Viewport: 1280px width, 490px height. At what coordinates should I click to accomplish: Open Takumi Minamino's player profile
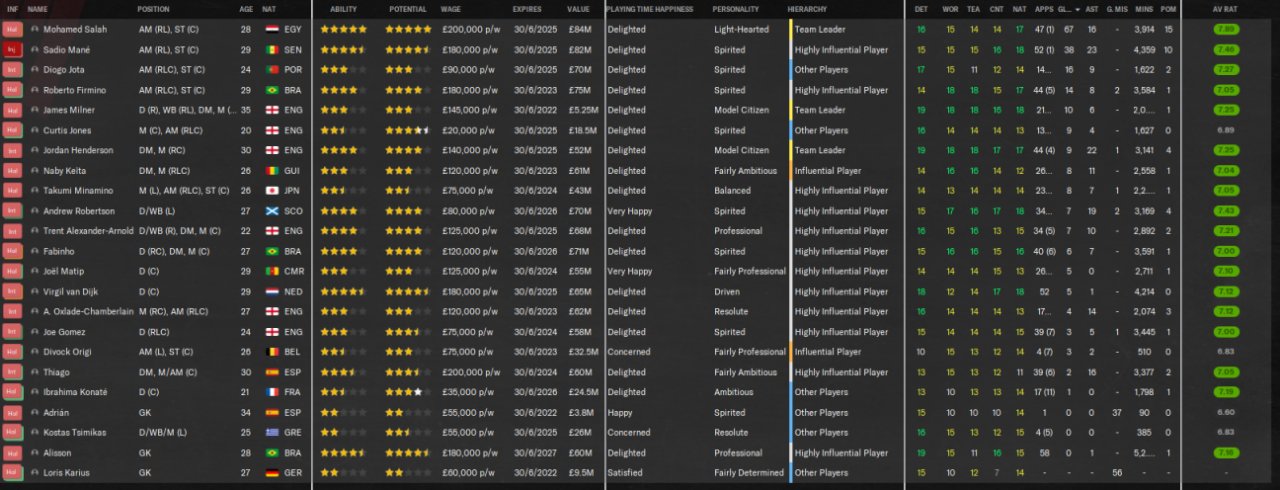click(x=78, y=190)
